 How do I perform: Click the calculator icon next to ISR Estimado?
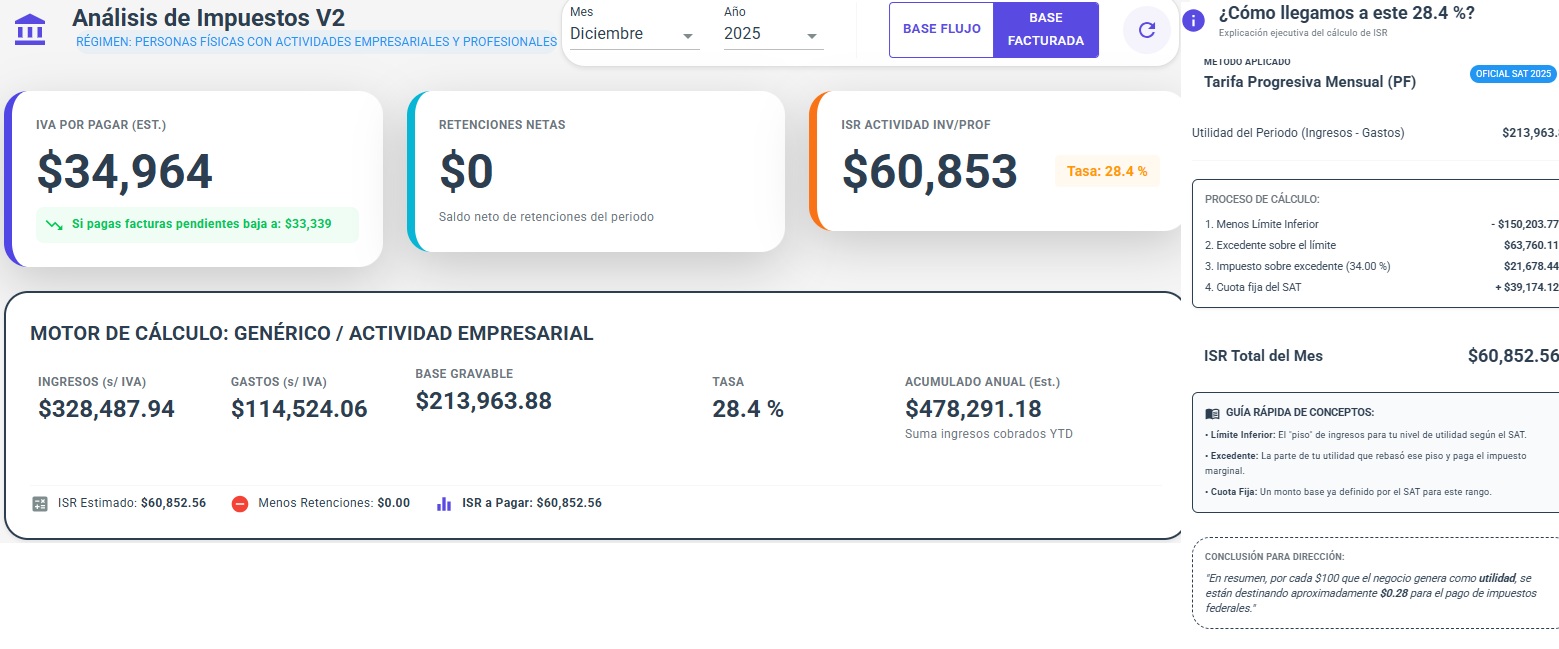point(40,504)
